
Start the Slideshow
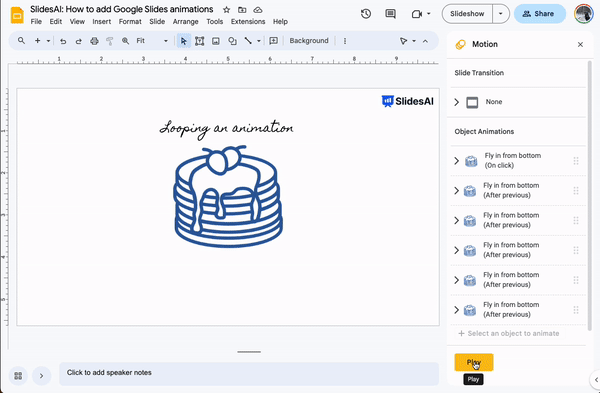click(x=467, y=14)
